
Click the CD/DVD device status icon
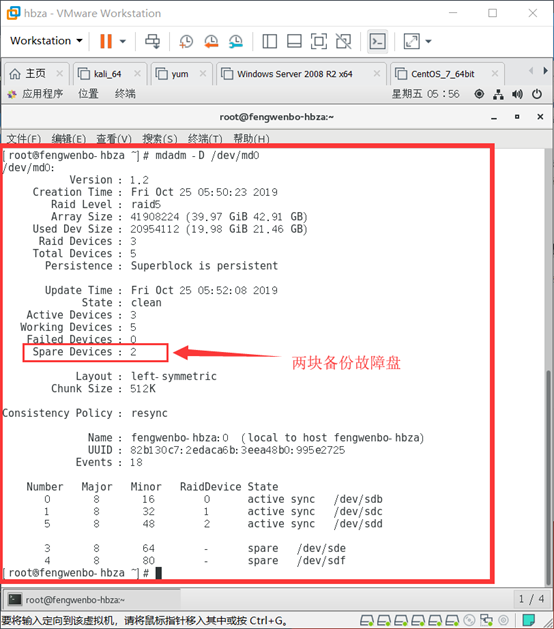point(469,621)
